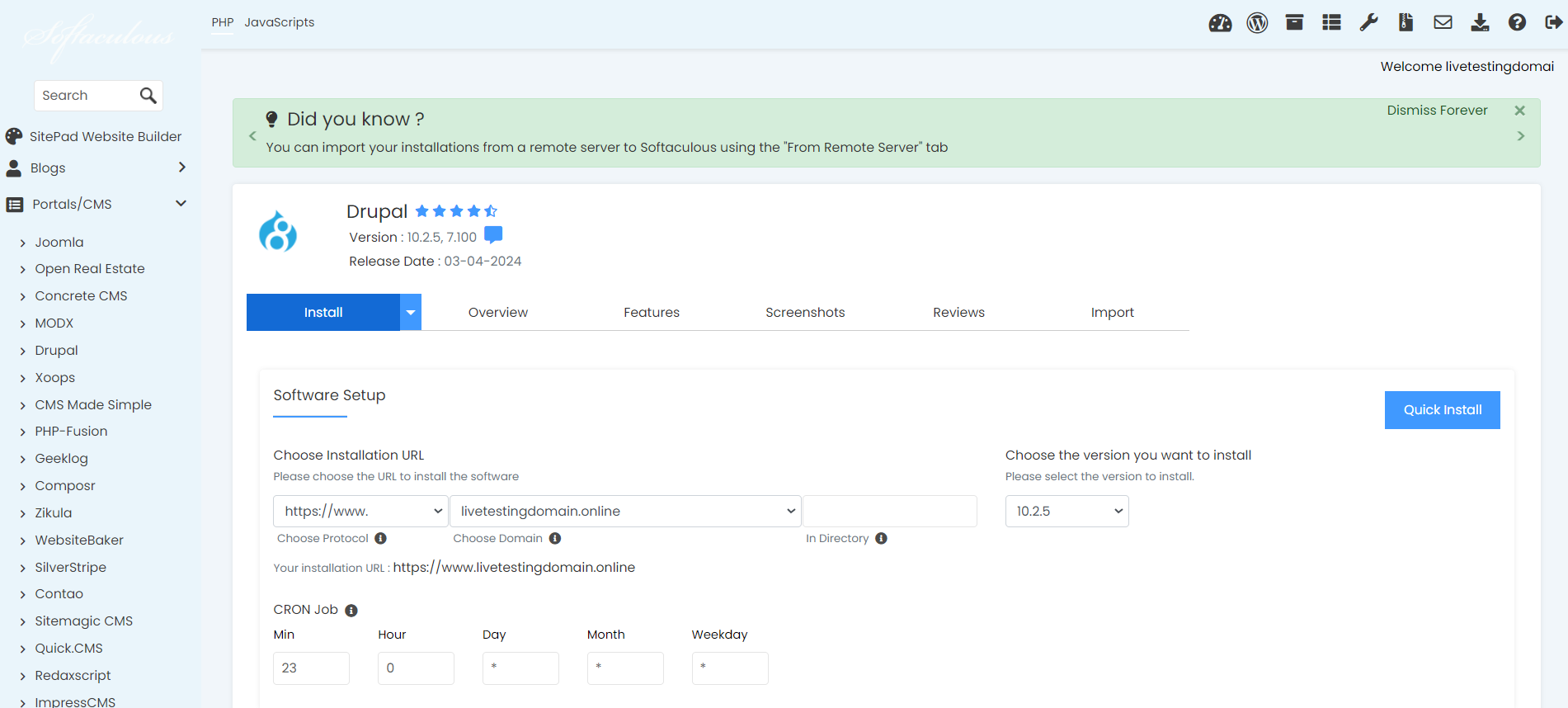
Task: Select Xoops in the sidebar
Action: tap(55, 378)
